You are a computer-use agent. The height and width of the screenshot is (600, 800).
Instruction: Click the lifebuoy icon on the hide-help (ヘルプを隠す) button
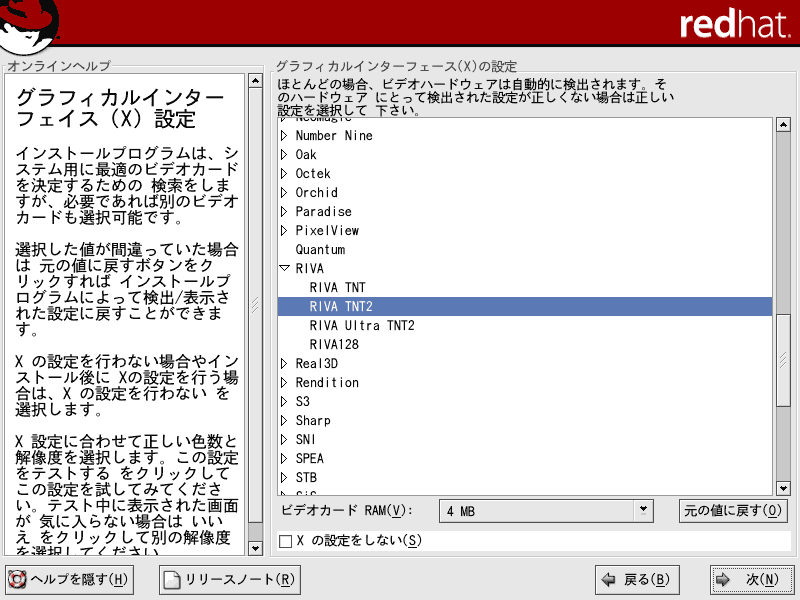(17, 580)
